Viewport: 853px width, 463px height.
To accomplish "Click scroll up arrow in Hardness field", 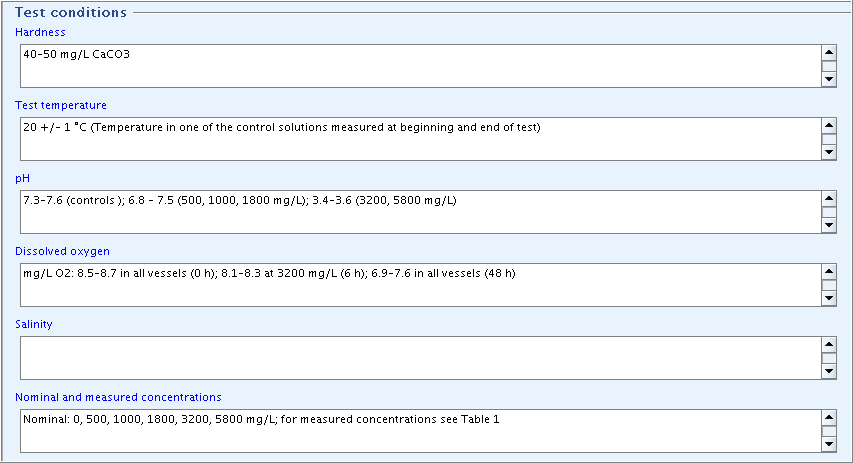I will [829, 53].
